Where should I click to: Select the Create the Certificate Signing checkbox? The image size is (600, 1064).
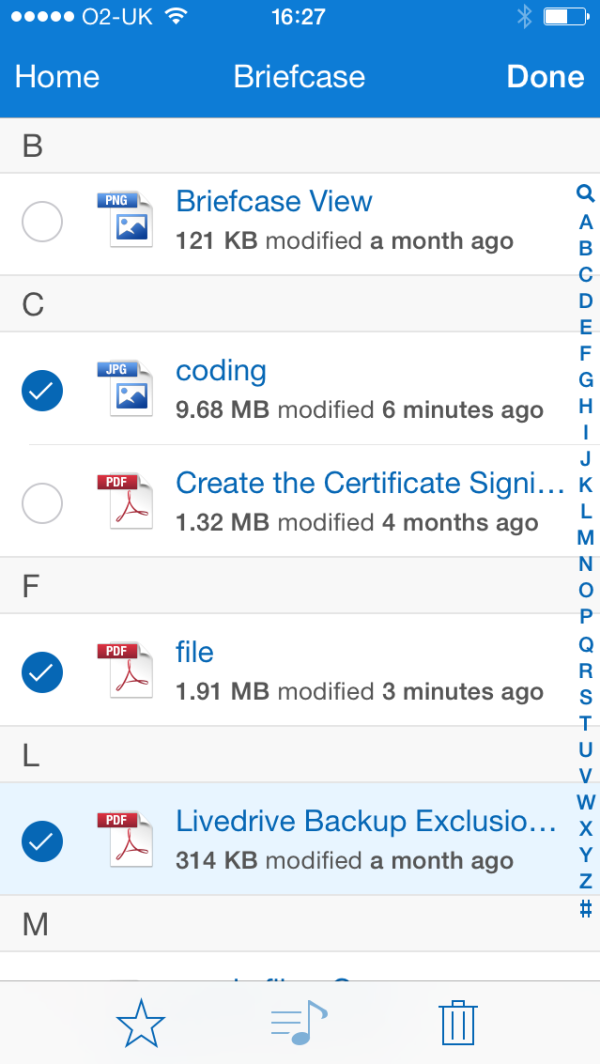[x=42, y=504]
